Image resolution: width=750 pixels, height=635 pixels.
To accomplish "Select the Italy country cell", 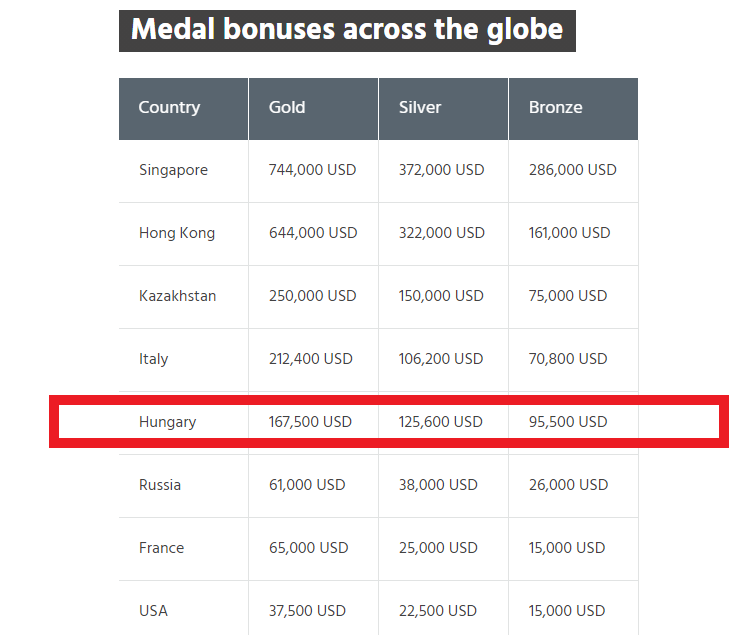I will coord(184,360).
